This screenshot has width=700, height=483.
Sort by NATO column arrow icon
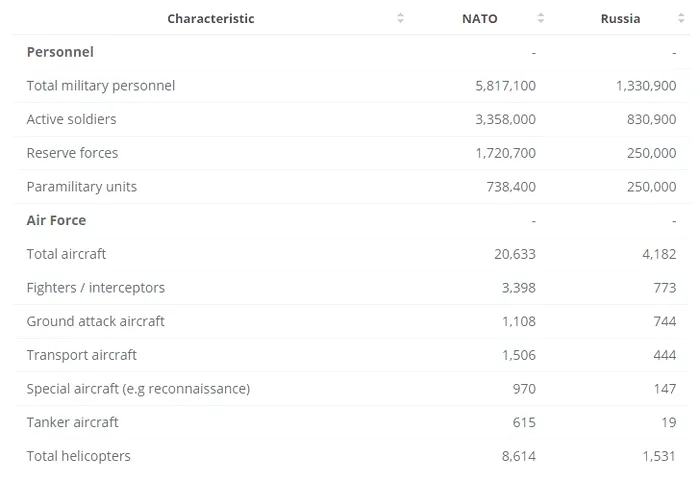pos(541,18)
